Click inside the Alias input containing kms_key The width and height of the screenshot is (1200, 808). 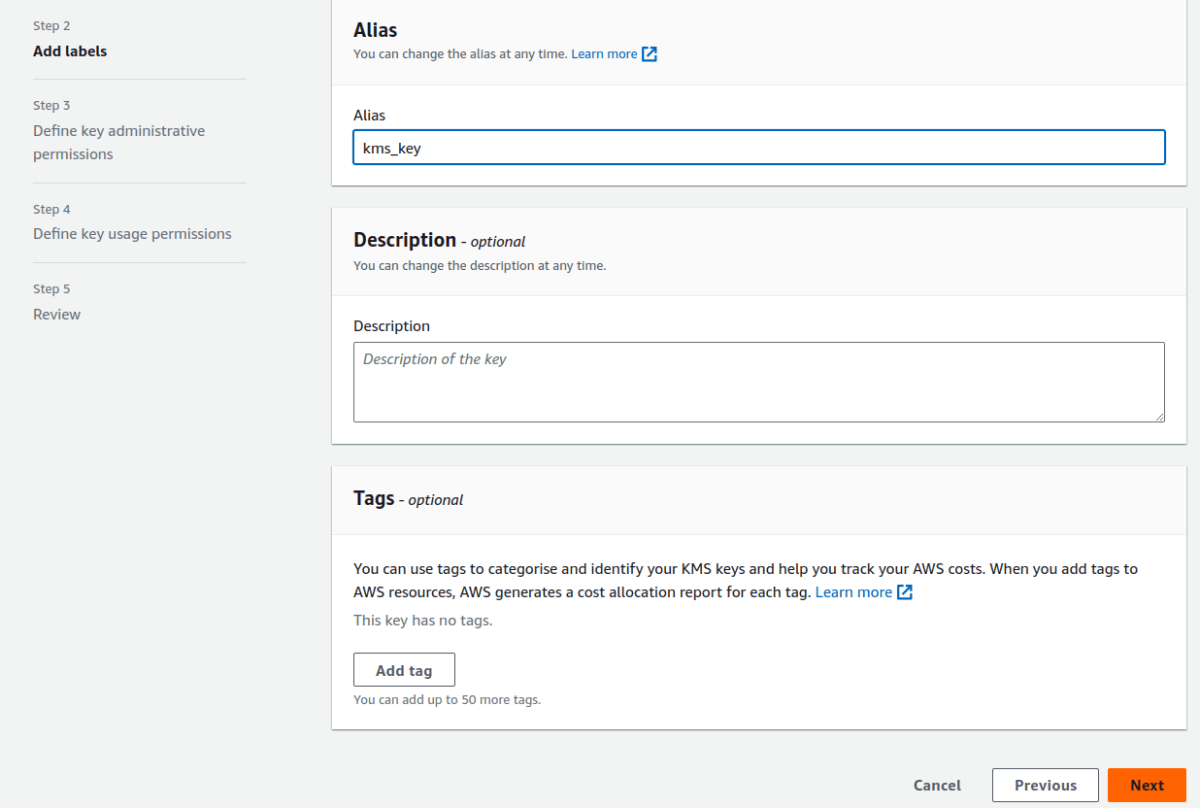[758, 147]
